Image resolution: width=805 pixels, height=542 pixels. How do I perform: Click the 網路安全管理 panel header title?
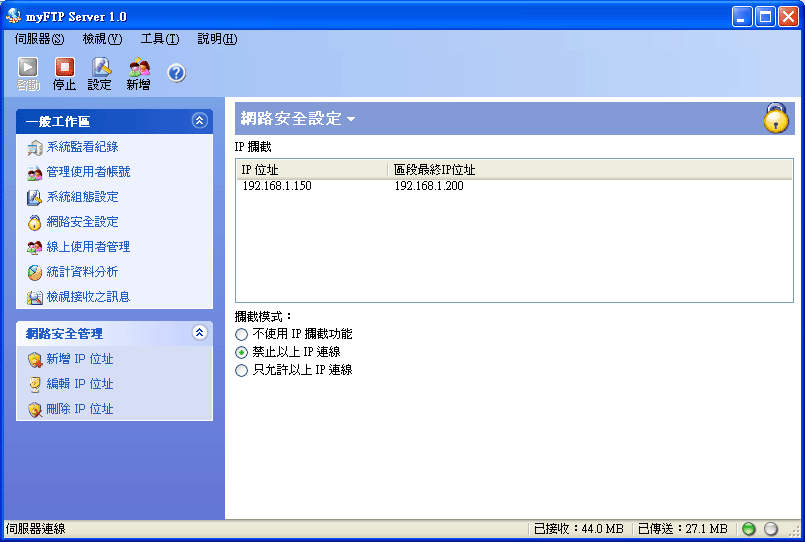(x=64, y=334)
